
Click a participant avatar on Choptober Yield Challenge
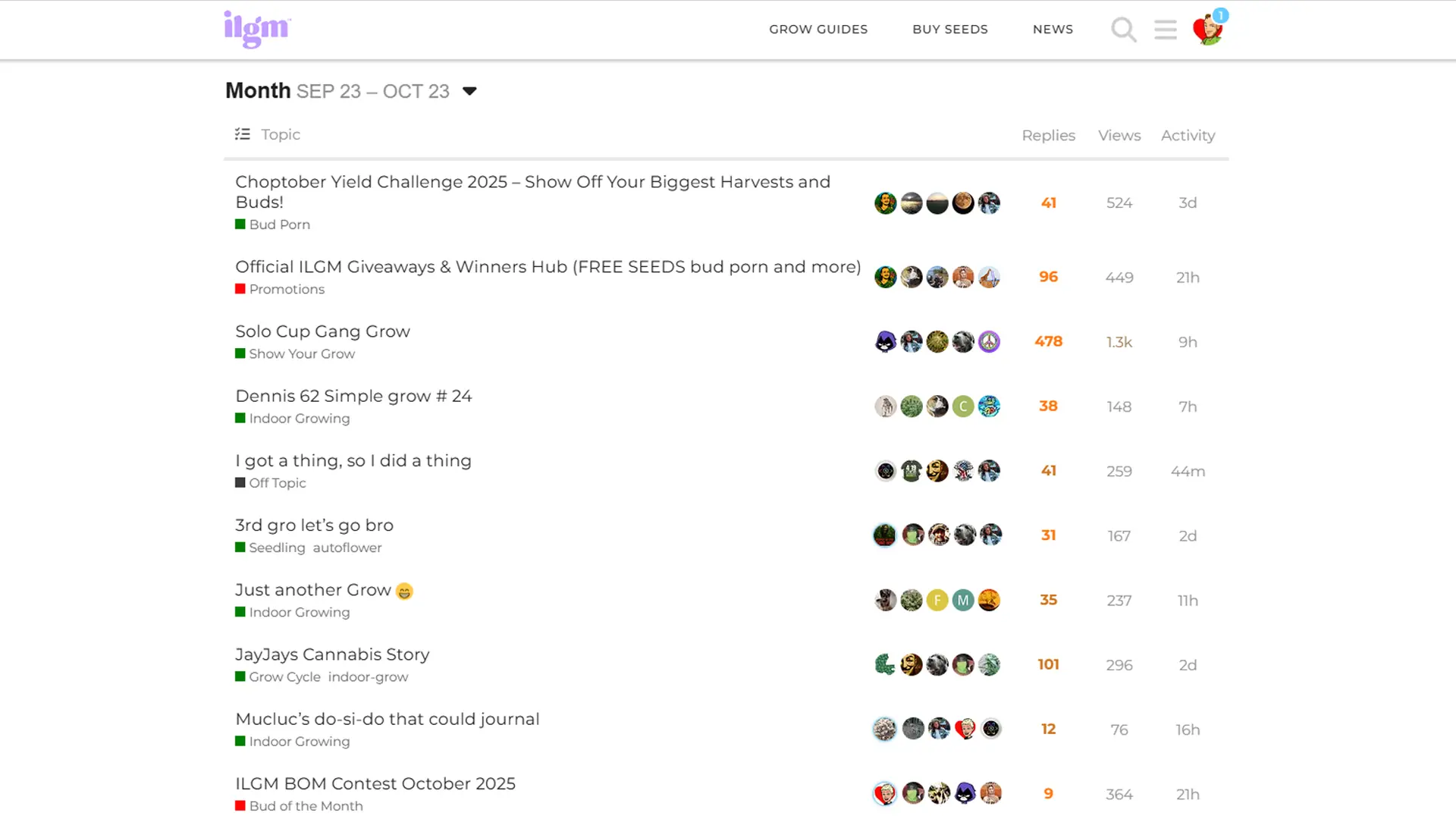pyautogui.click(x=885, y=202)
